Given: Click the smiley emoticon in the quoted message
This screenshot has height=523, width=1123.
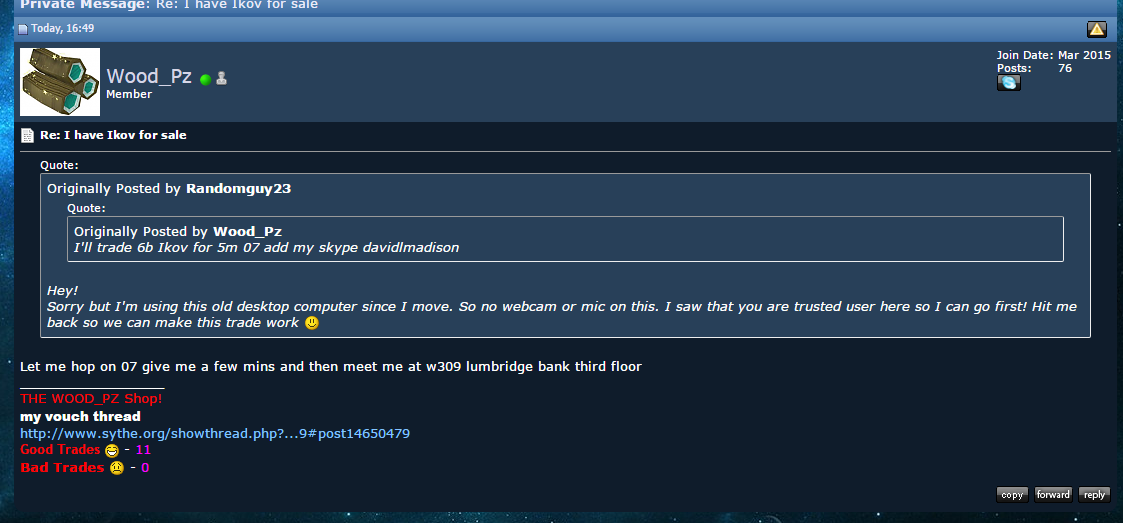Looking at the screenshot, I should [x=312, y=323].
